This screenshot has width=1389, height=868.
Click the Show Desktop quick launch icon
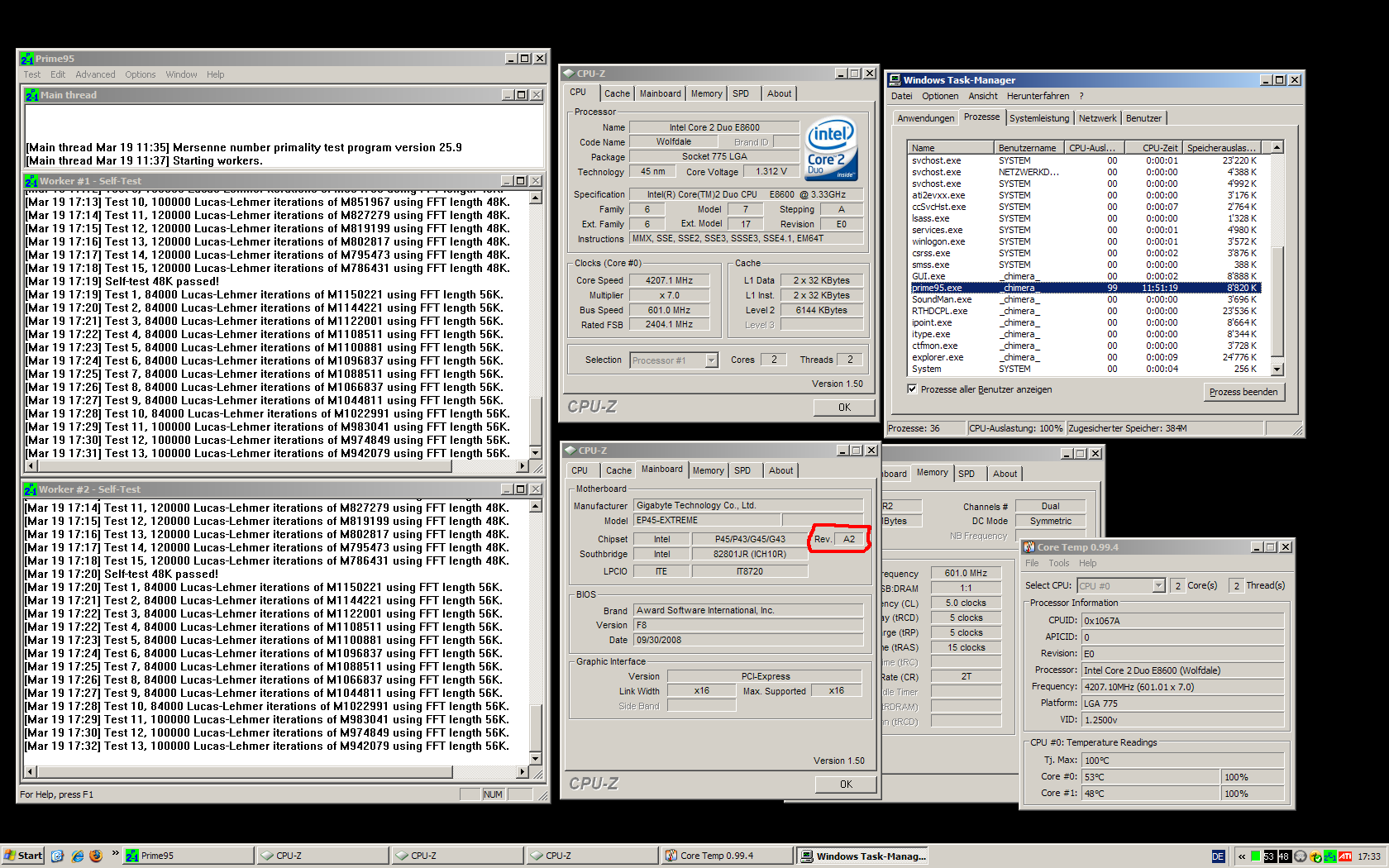click(x=57, y=856)
